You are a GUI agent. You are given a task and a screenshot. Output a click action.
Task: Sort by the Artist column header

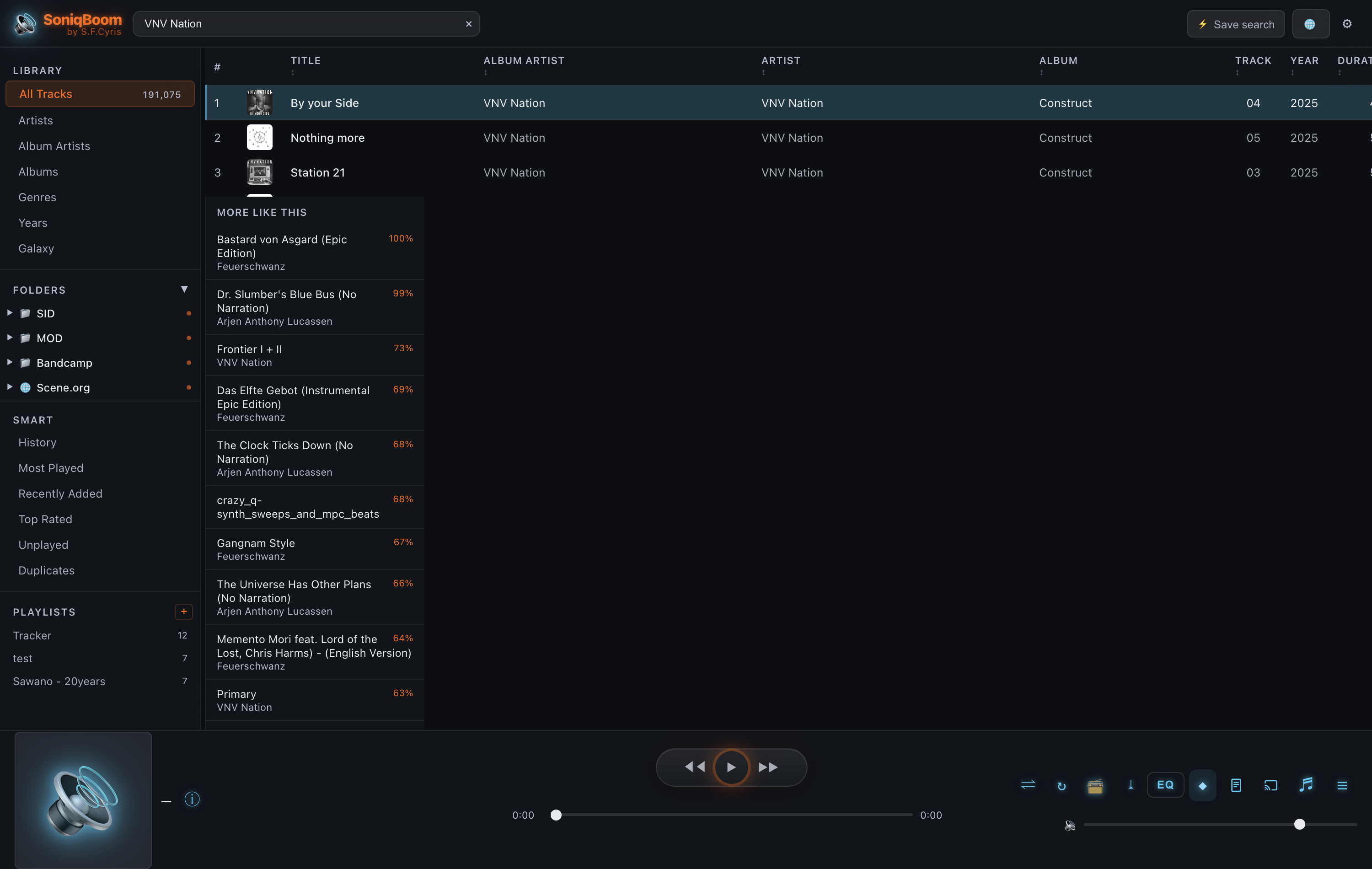(x=781, y=60)
